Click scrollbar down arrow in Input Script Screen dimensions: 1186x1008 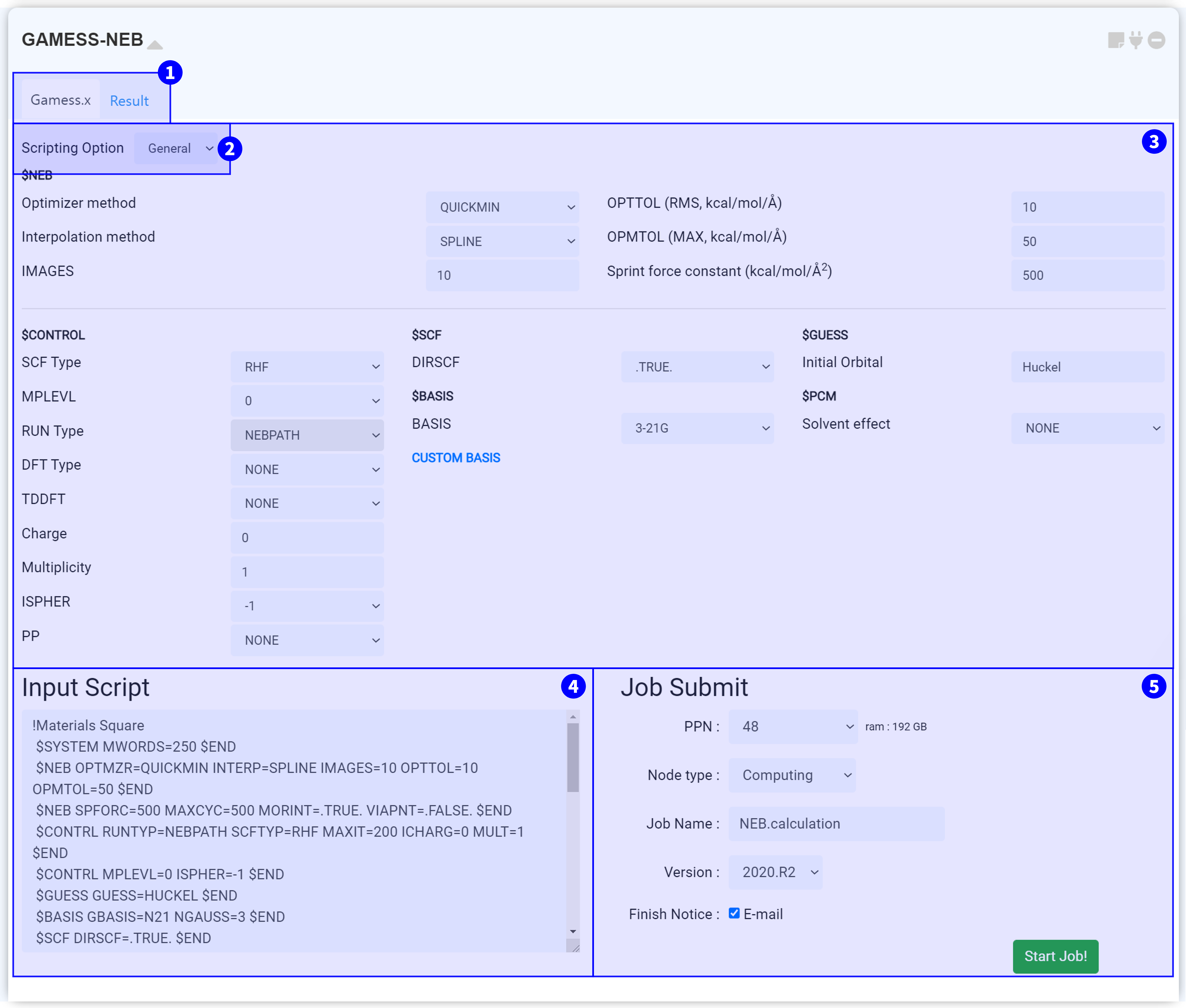pyautogui.click(x=573, y=931)
